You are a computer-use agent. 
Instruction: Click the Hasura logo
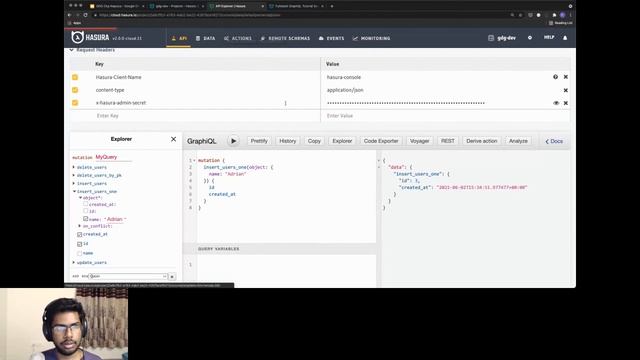click(90, 38)
